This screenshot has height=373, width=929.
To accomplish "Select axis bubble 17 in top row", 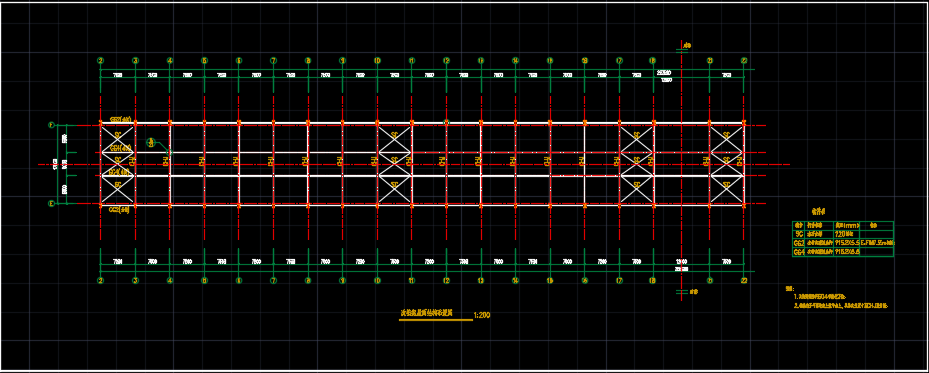I will tap(619, 60).
